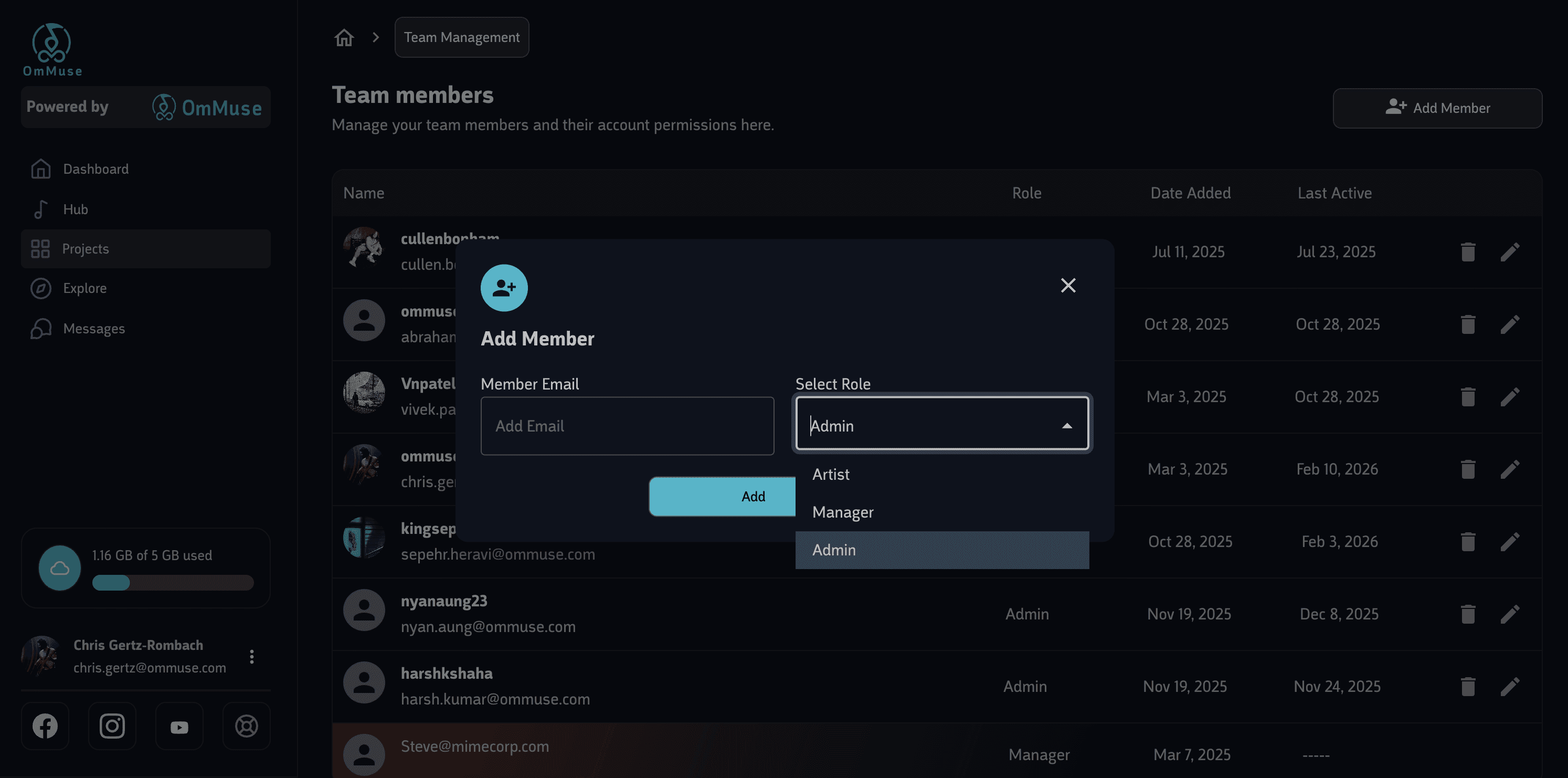
Task: Click the cloud storage icon
Action: tap(60, 567)
